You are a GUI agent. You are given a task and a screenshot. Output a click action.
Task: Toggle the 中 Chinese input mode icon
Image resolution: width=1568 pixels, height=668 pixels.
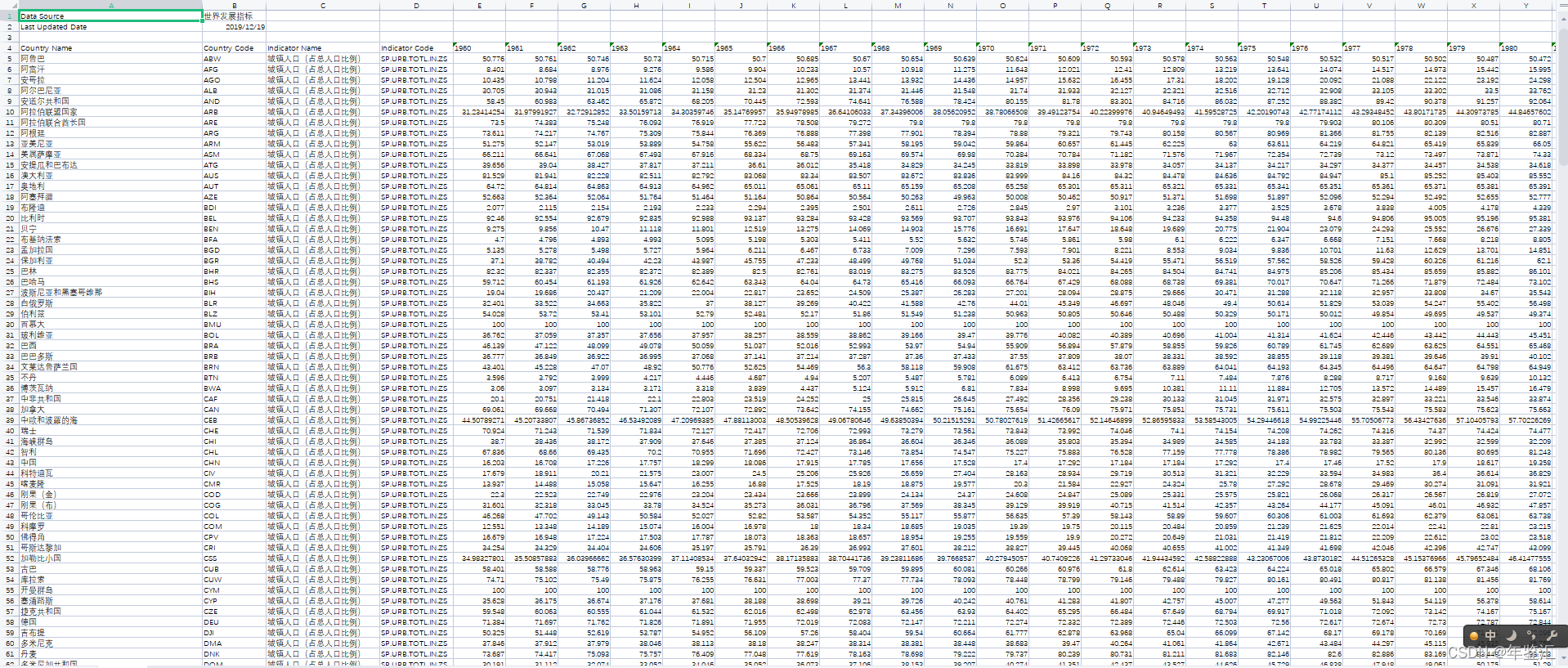1490,636
